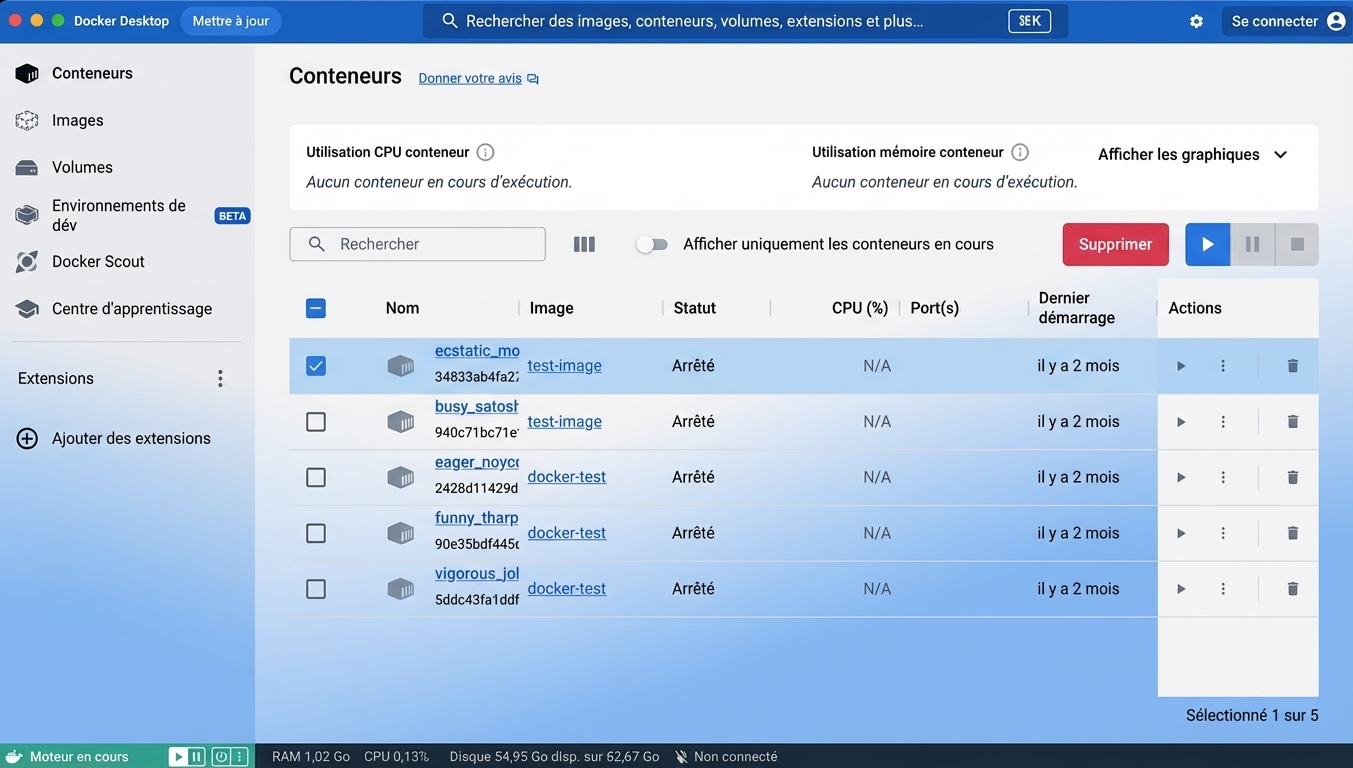This screenshot has width=1353, height=768.
Task: Click the engine pause icon in status bar
Action: (x=196, y=757)
